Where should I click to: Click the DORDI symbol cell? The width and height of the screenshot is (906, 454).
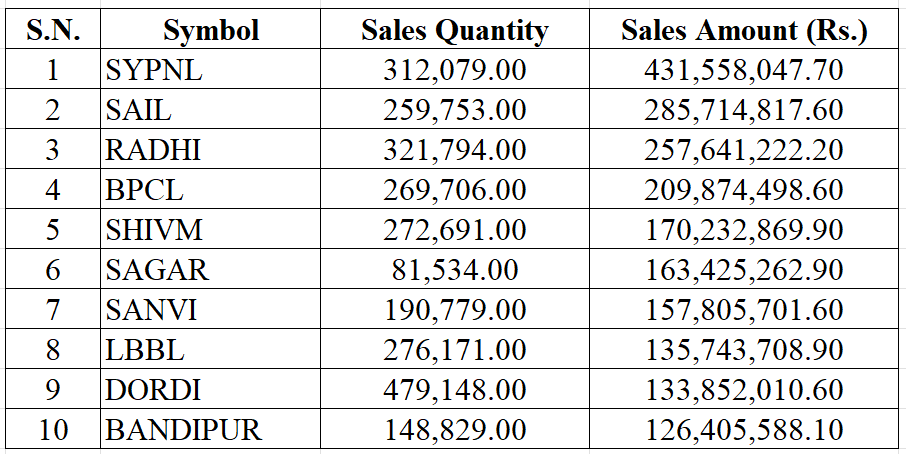tap(153, 390)
